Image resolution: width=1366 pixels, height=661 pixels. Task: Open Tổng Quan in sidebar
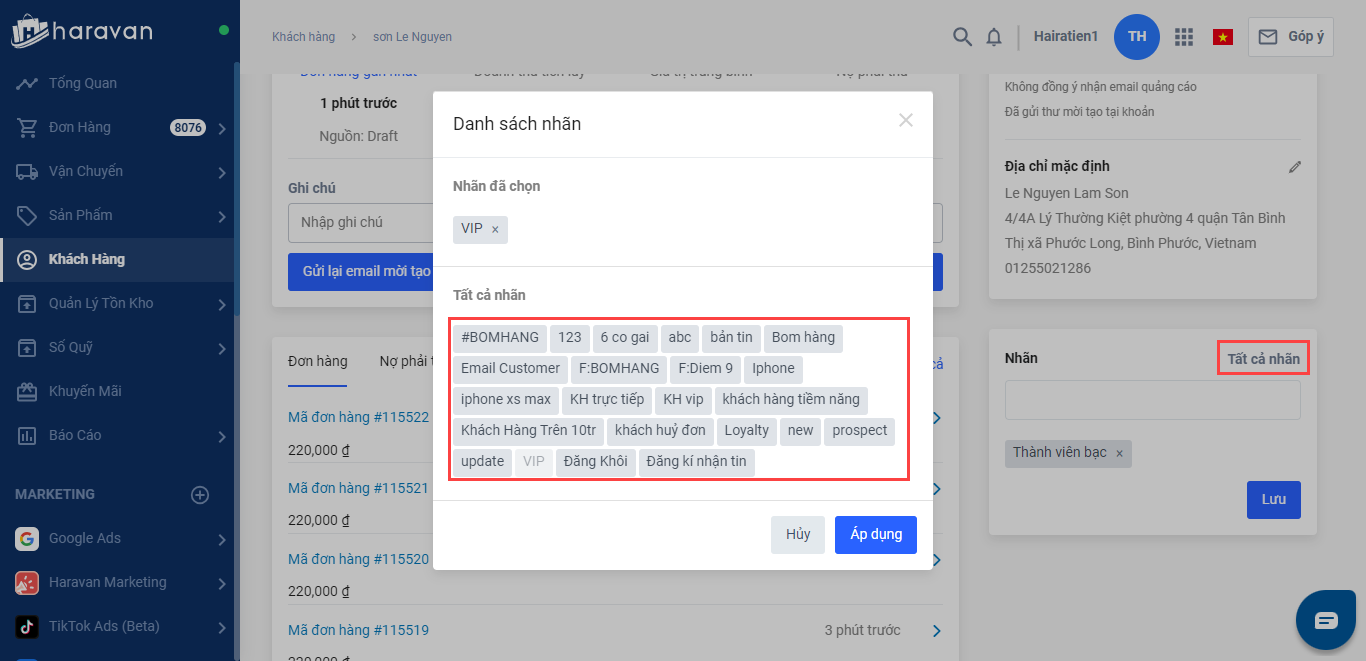[82, 83]
